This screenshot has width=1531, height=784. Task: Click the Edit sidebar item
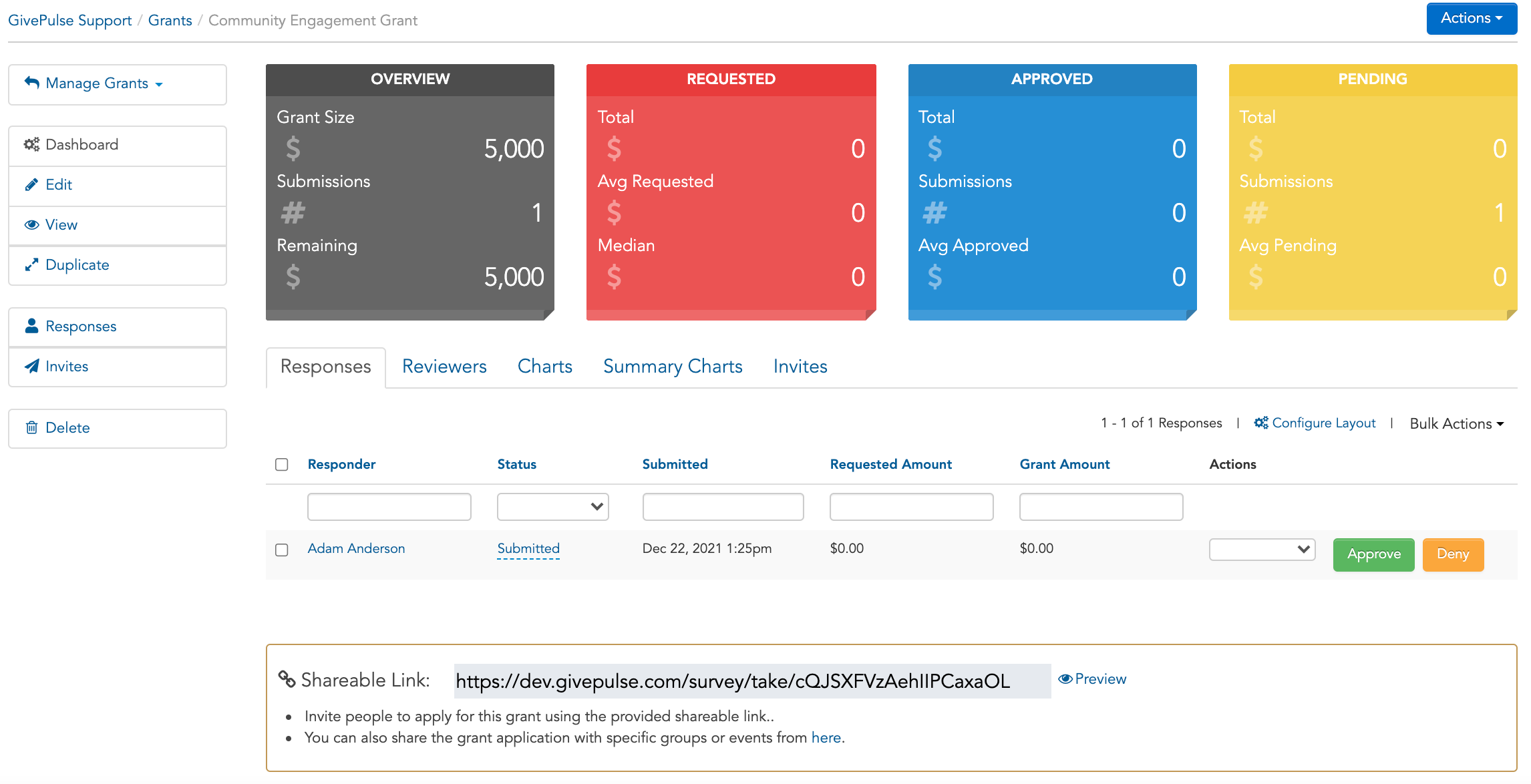point(118,186)
